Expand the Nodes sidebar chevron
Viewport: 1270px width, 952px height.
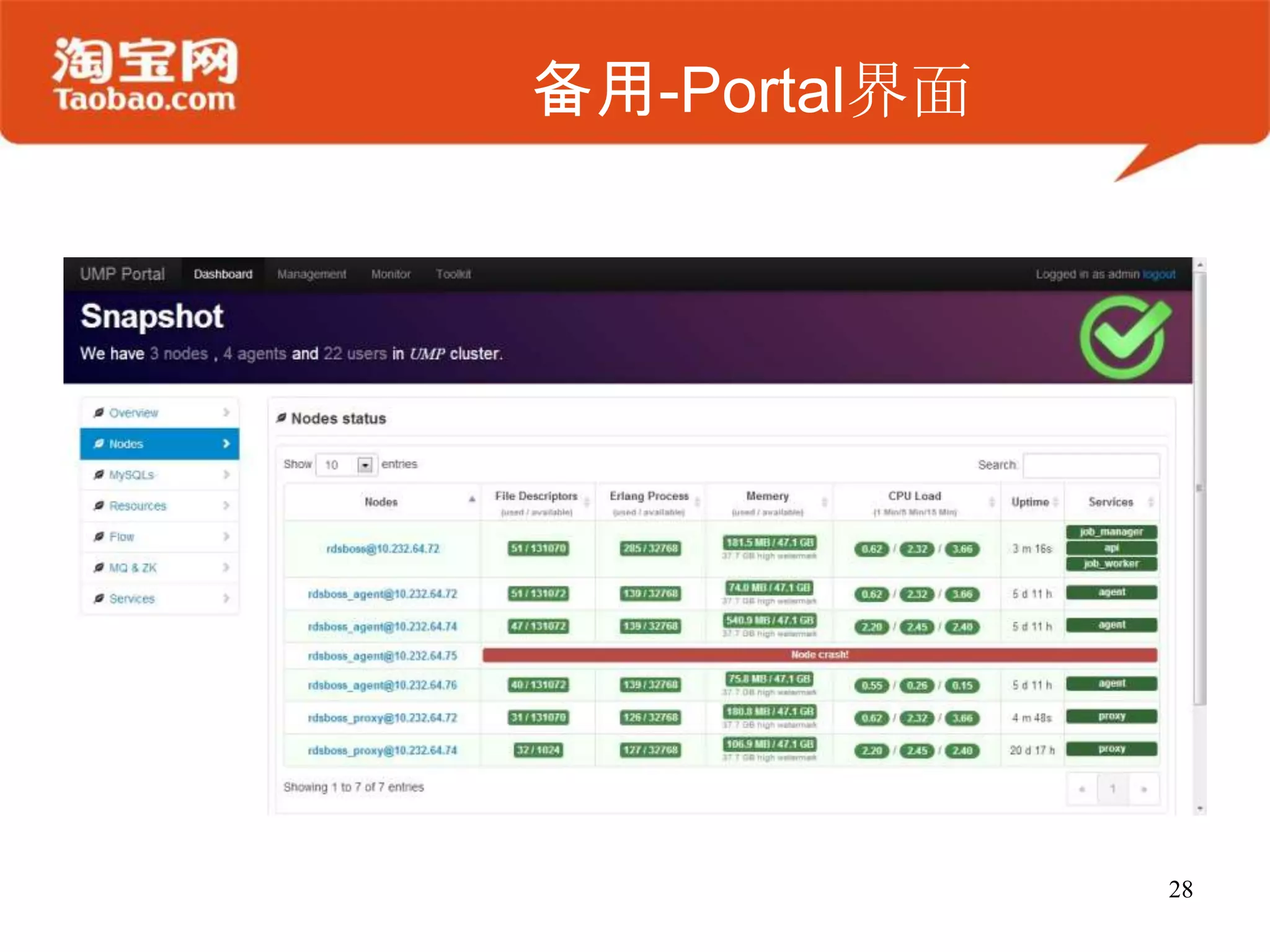[226, 444]
